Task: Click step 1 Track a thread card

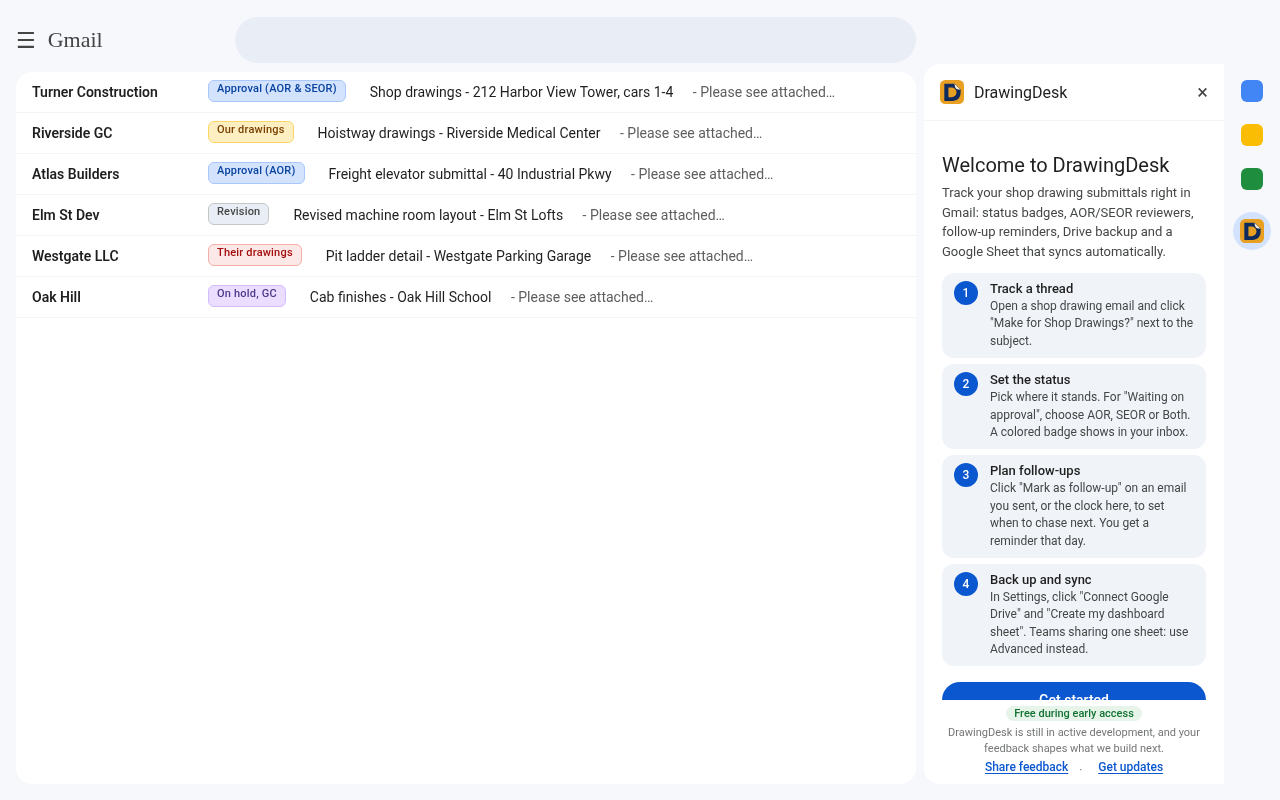Action: point(1074,315)
